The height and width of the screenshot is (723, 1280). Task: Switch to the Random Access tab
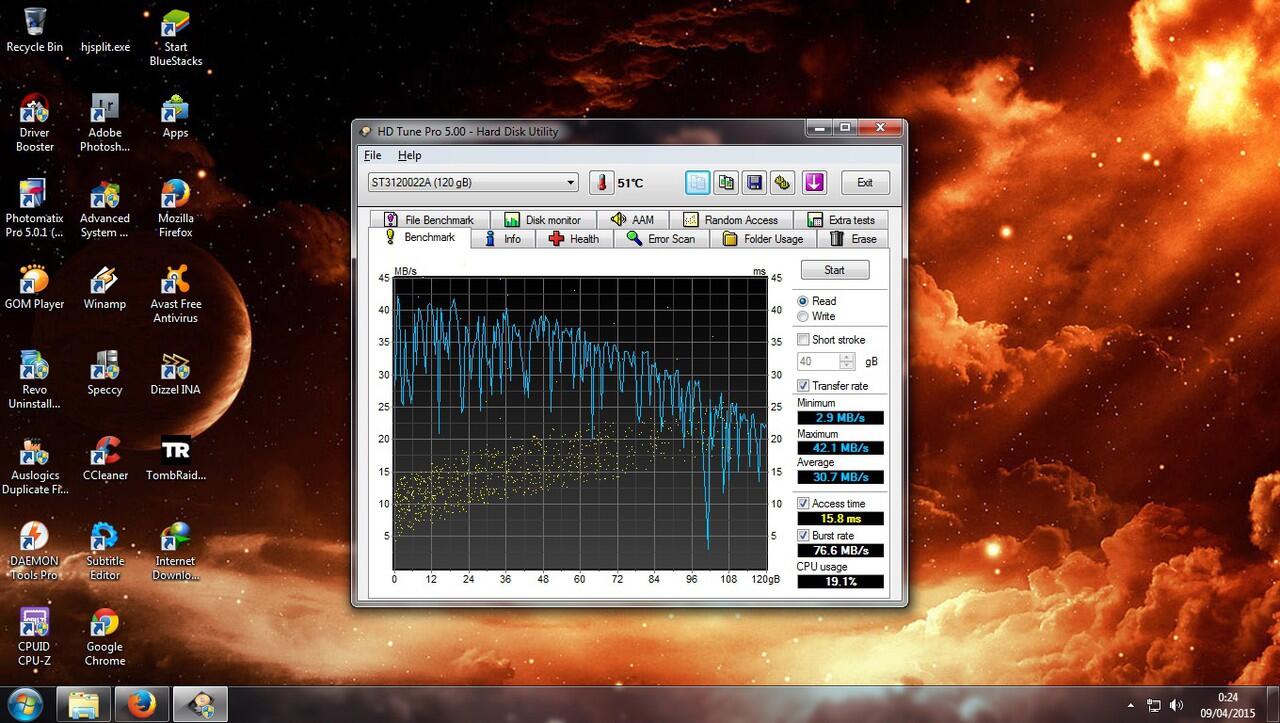click(732, 220)
